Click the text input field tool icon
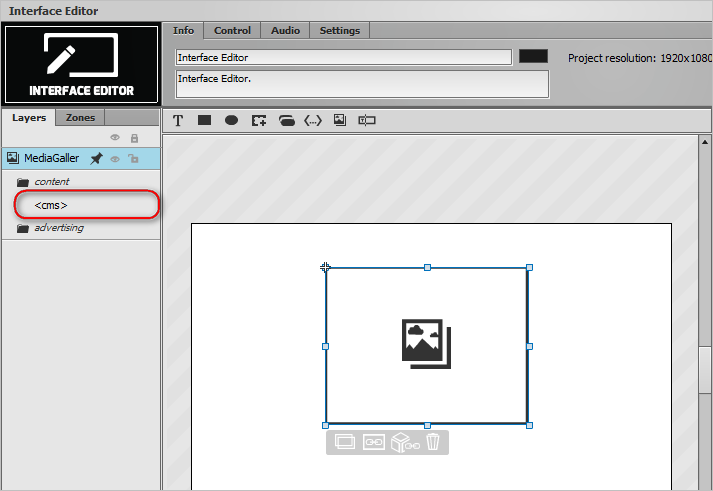The image size is (713, 491). (x=367, y=120)
